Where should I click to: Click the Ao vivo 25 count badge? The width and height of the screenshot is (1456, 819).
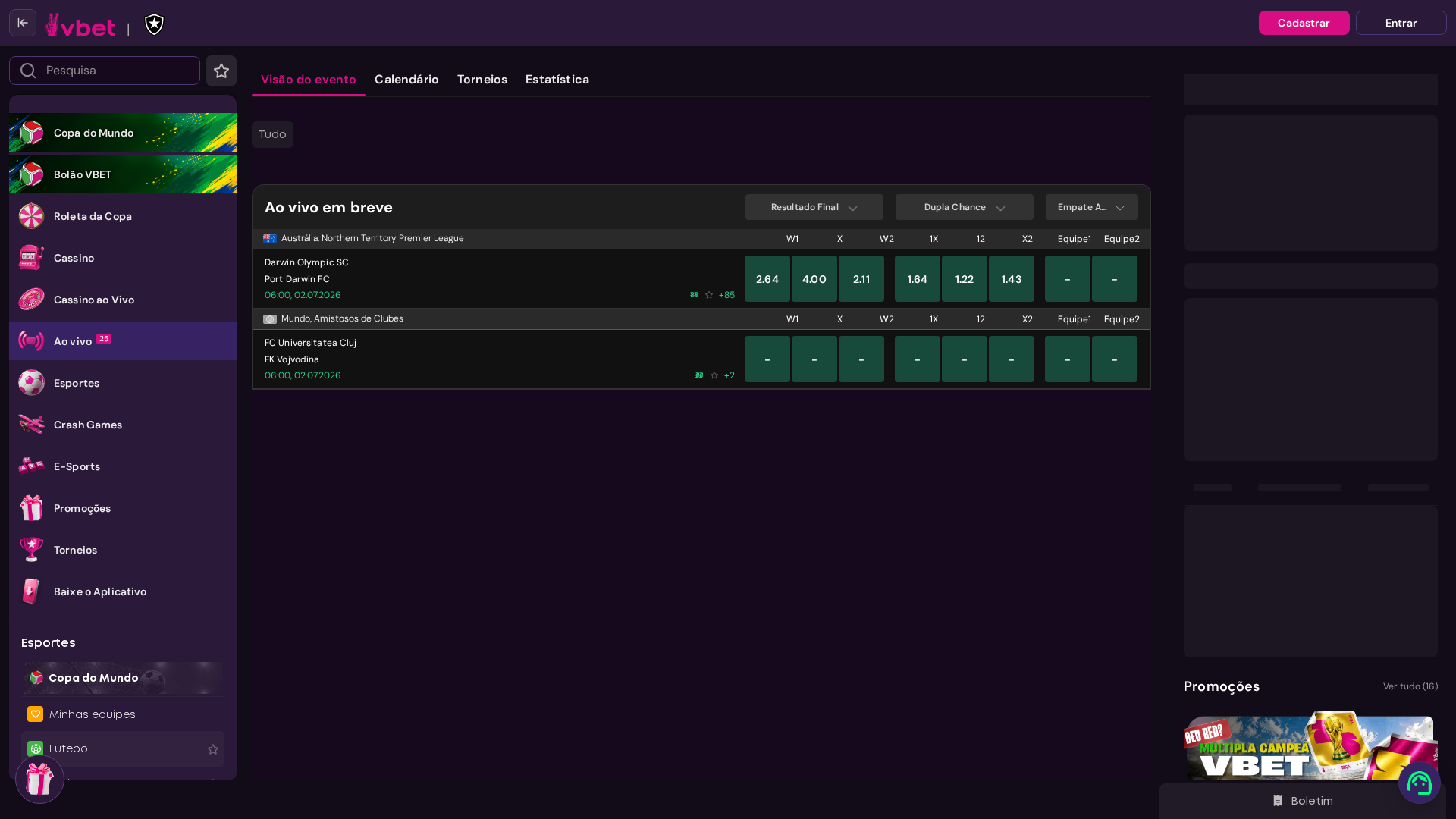104,339
